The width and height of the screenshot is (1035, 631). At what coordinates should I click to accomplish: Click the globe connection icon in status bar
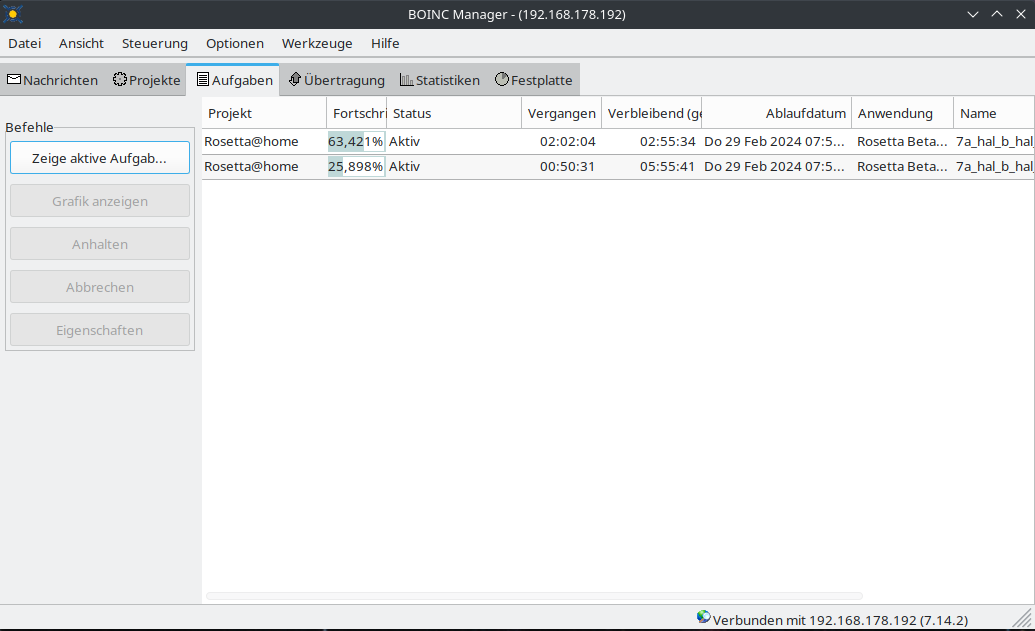click(704, 618)
